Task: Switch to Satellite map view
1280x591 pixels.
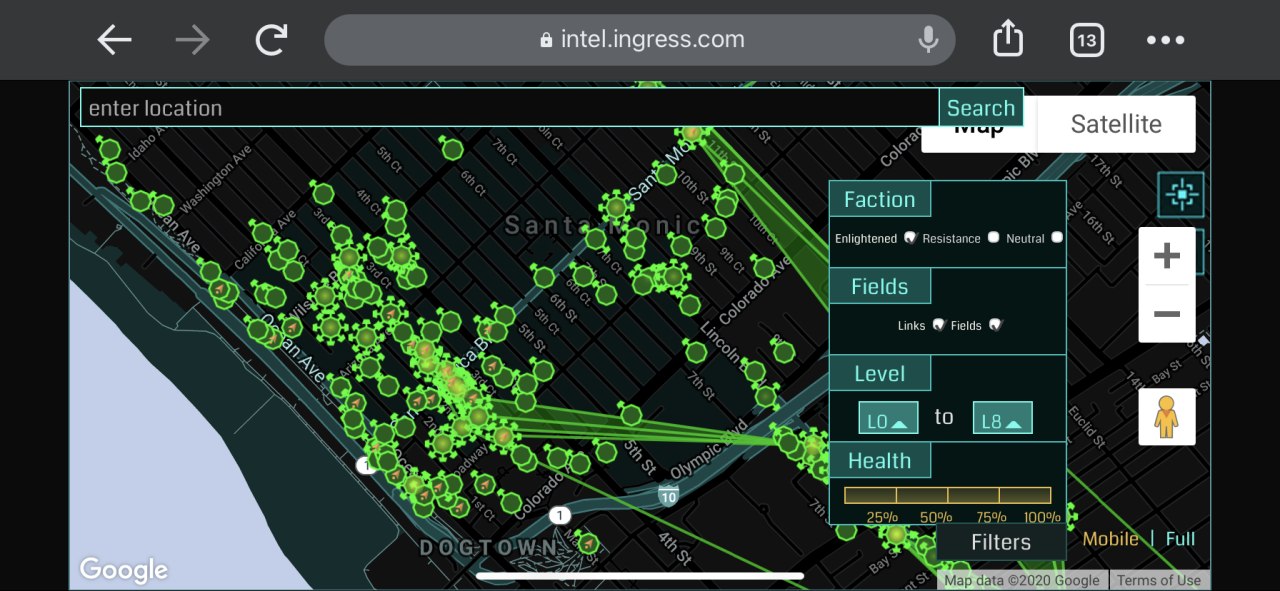Action: pos(1116,124)
